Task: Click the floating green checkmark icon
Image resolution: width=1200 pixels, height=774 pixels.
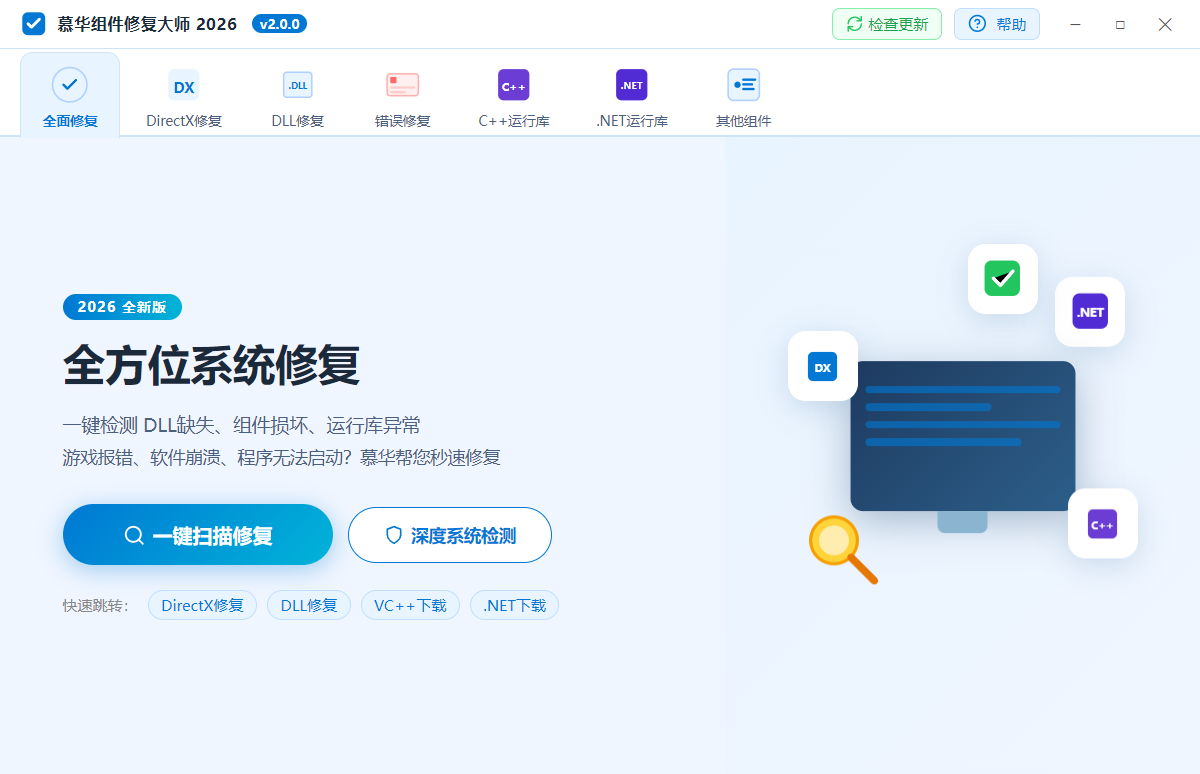Action: click(x=1003, y=279)
